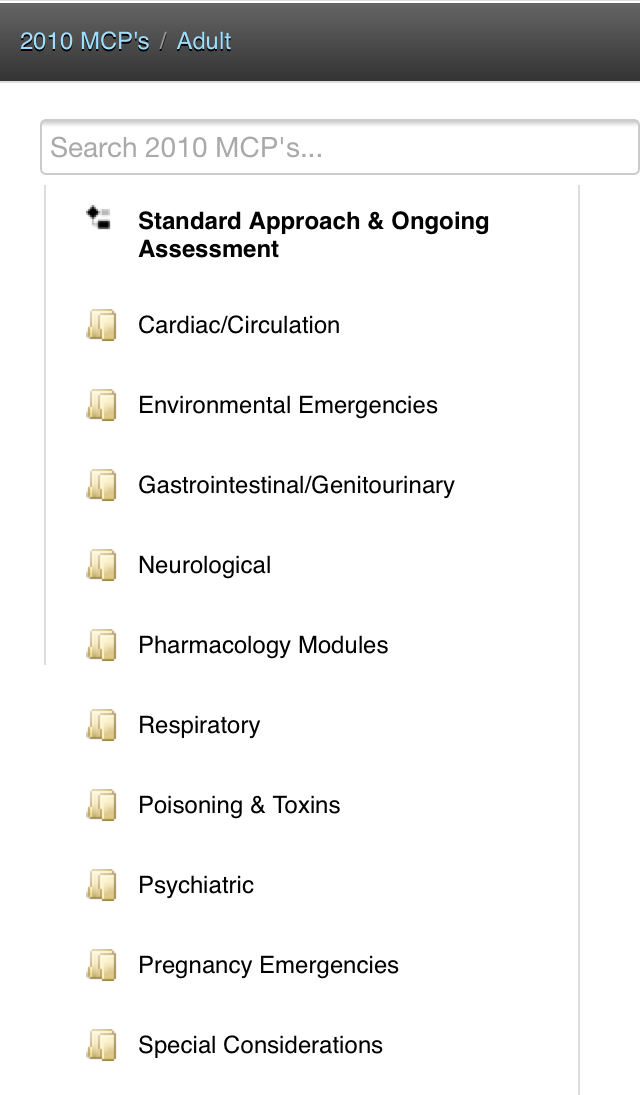Click the Pregnancy Emergencies folder icon
Viewport: 640px width, 1095px height.
coord(101,965)
